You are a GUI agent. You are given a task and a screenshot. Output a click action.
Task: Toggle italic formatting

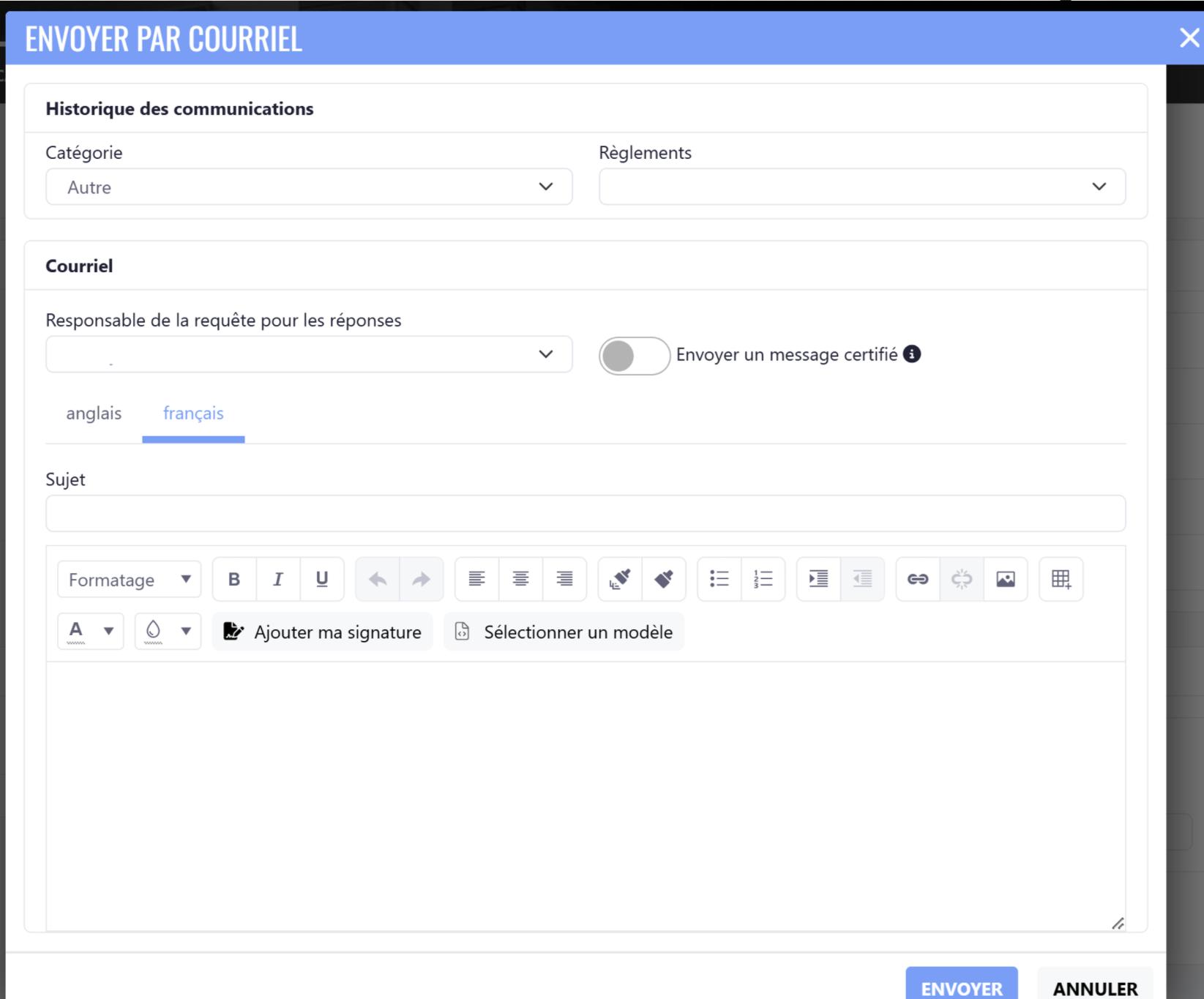[278, 580]
